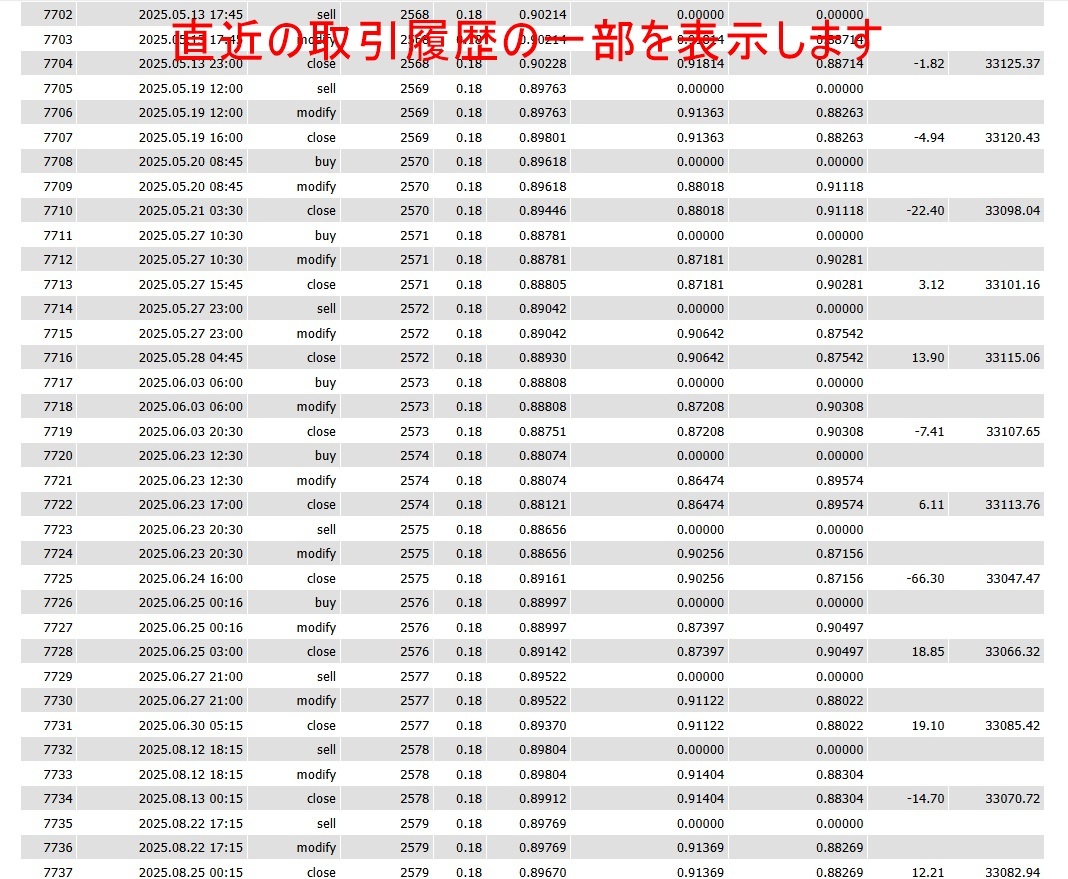Screen dimensions: 1068x879
Task: Select ticket 7726 buy entry
Action: tap(320, 602)
